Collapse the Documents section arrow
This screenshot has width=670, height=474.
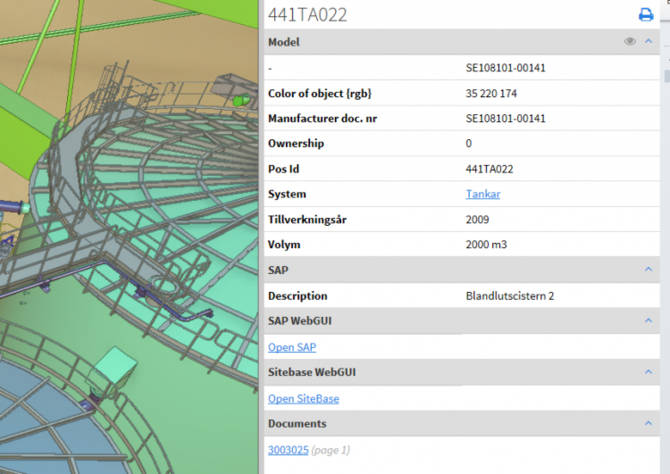[x=649, y=423]
